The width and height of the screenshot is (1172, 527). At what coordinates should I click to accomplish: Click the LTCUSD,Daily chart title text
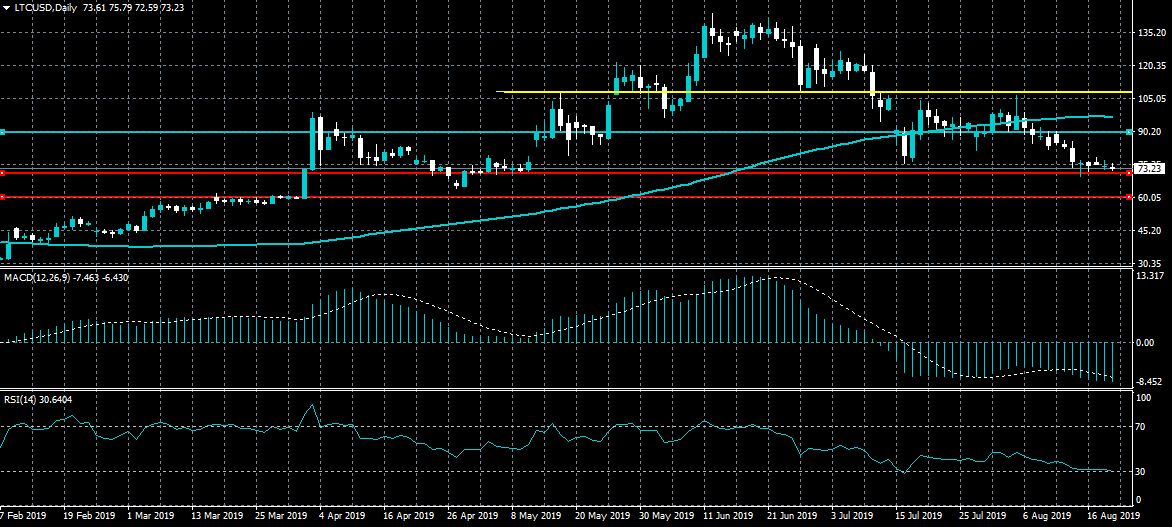pos(46,7)
